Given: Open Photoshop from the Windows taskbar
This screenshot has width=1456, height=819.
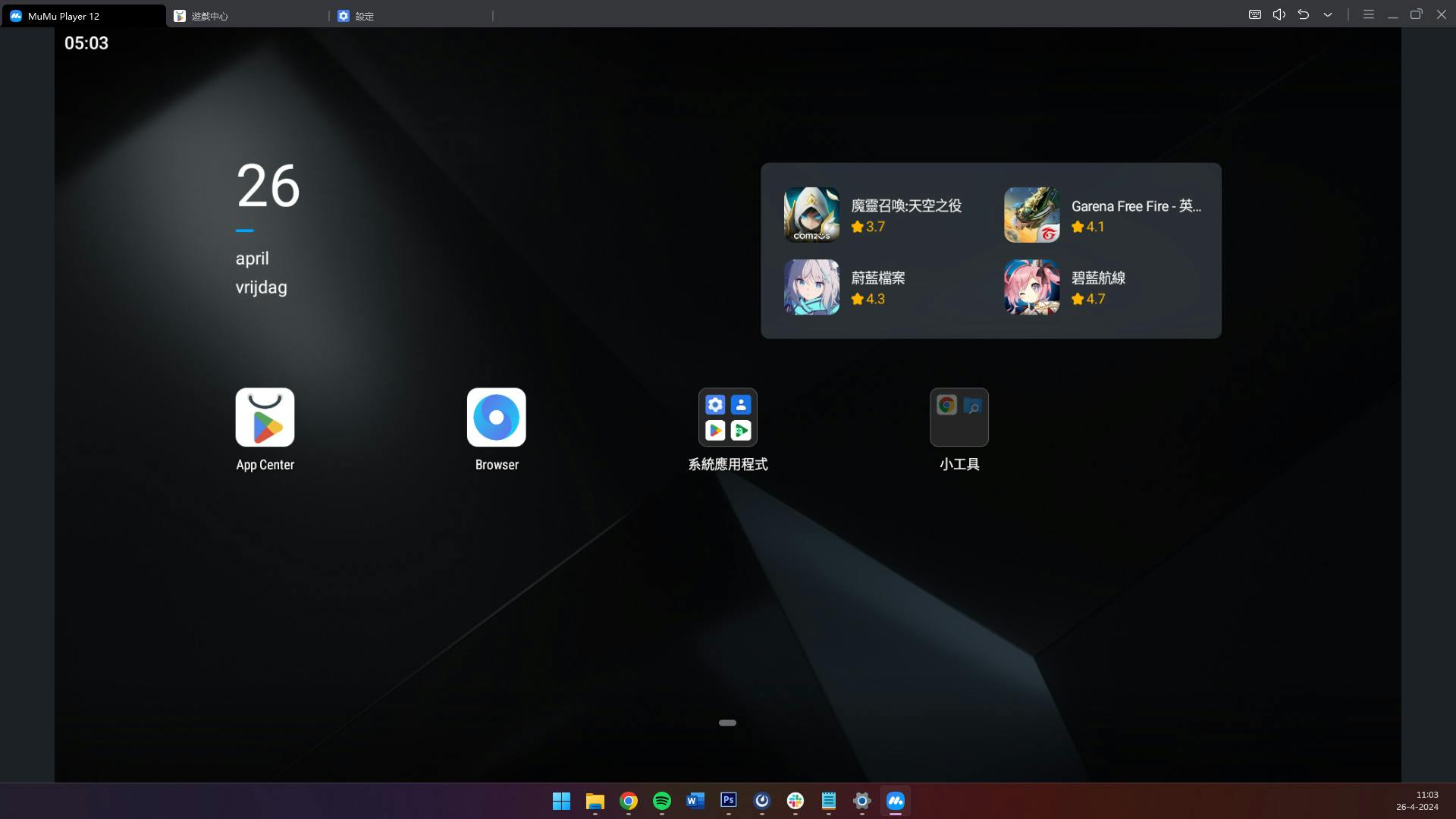Looking at the screenshot, I should click(x=728, y=801).
